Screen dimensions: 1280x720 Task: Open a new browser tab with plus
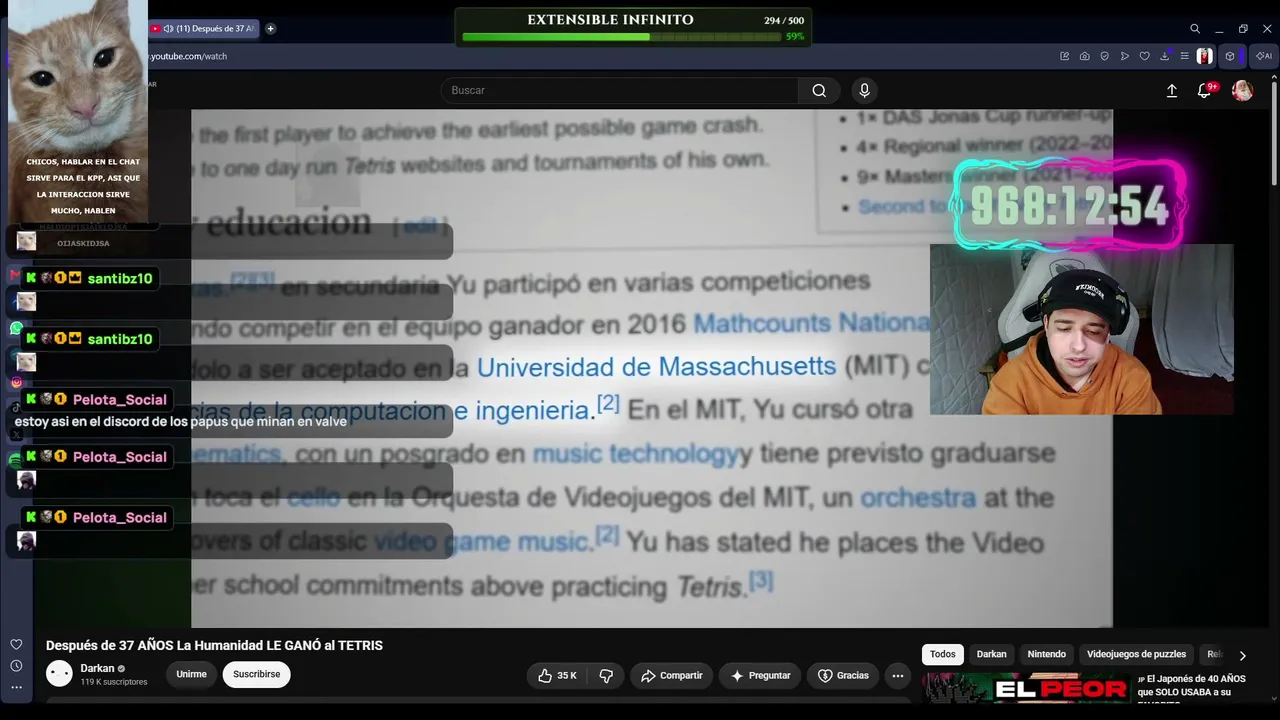pyautogui.click(x=270, y=29)
